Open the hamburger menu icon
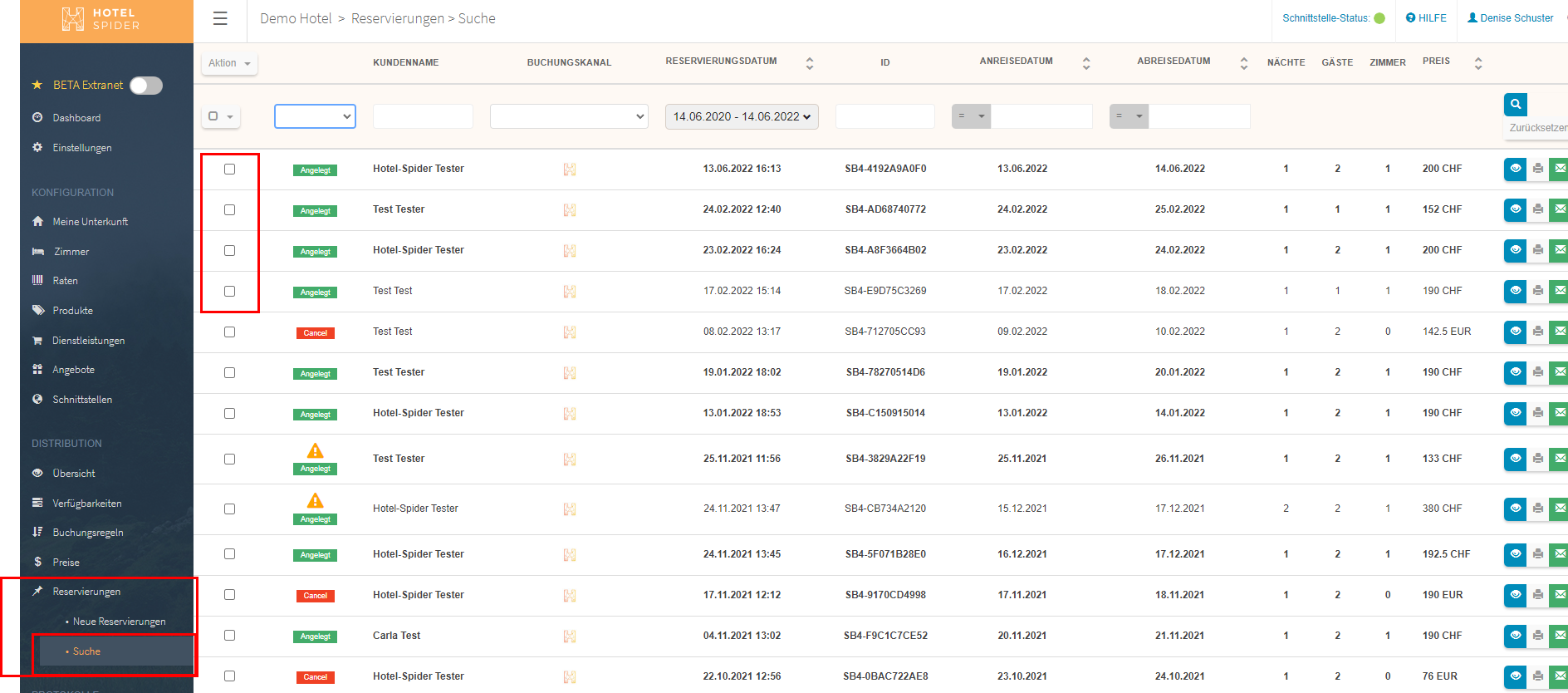Image resolution: width=1568 pixels, height=693 pixels. pos(220,18)
